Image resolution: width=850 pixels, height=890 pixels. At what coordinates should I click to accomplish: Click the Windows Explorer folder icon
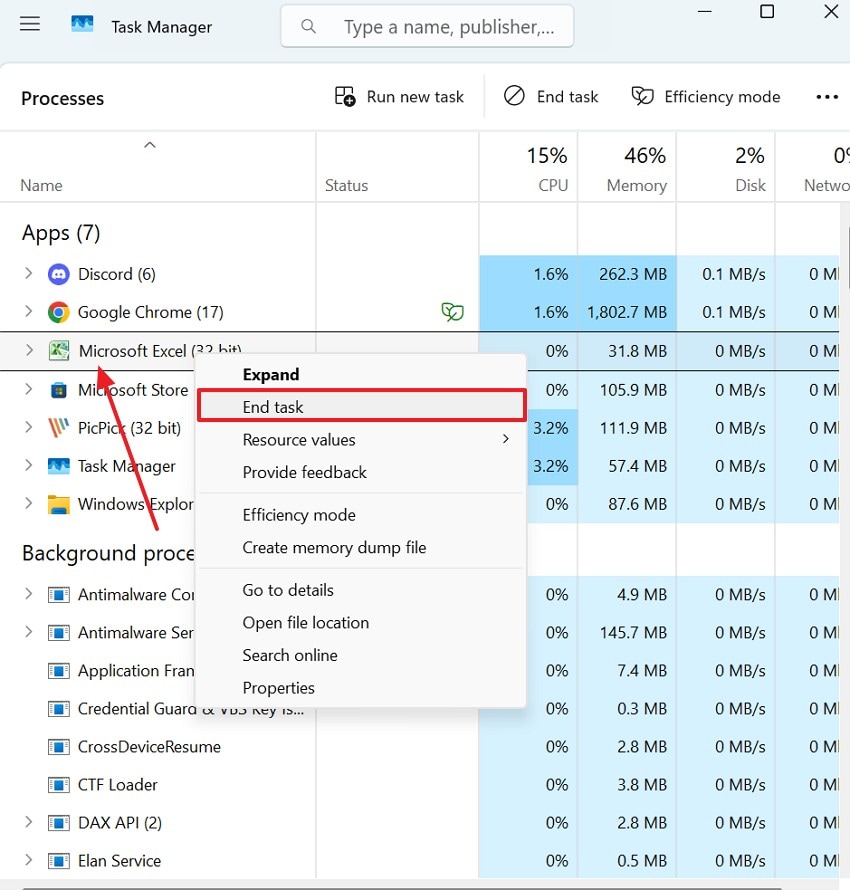coord(59,504)
